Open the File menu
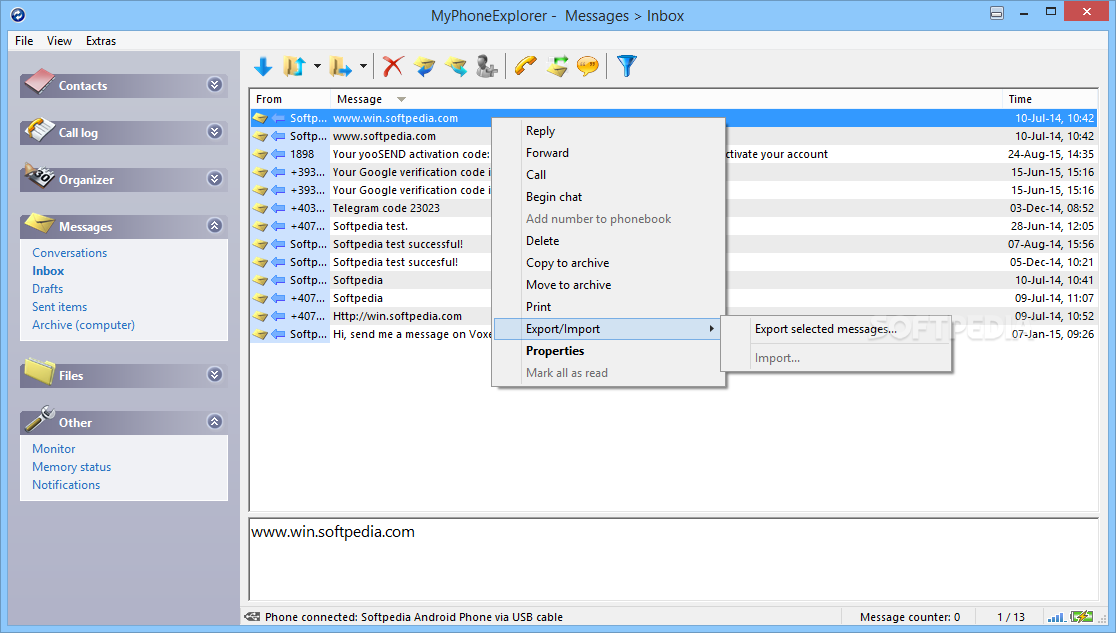This screenshot has width=1116, height=633. click(24, 41)
